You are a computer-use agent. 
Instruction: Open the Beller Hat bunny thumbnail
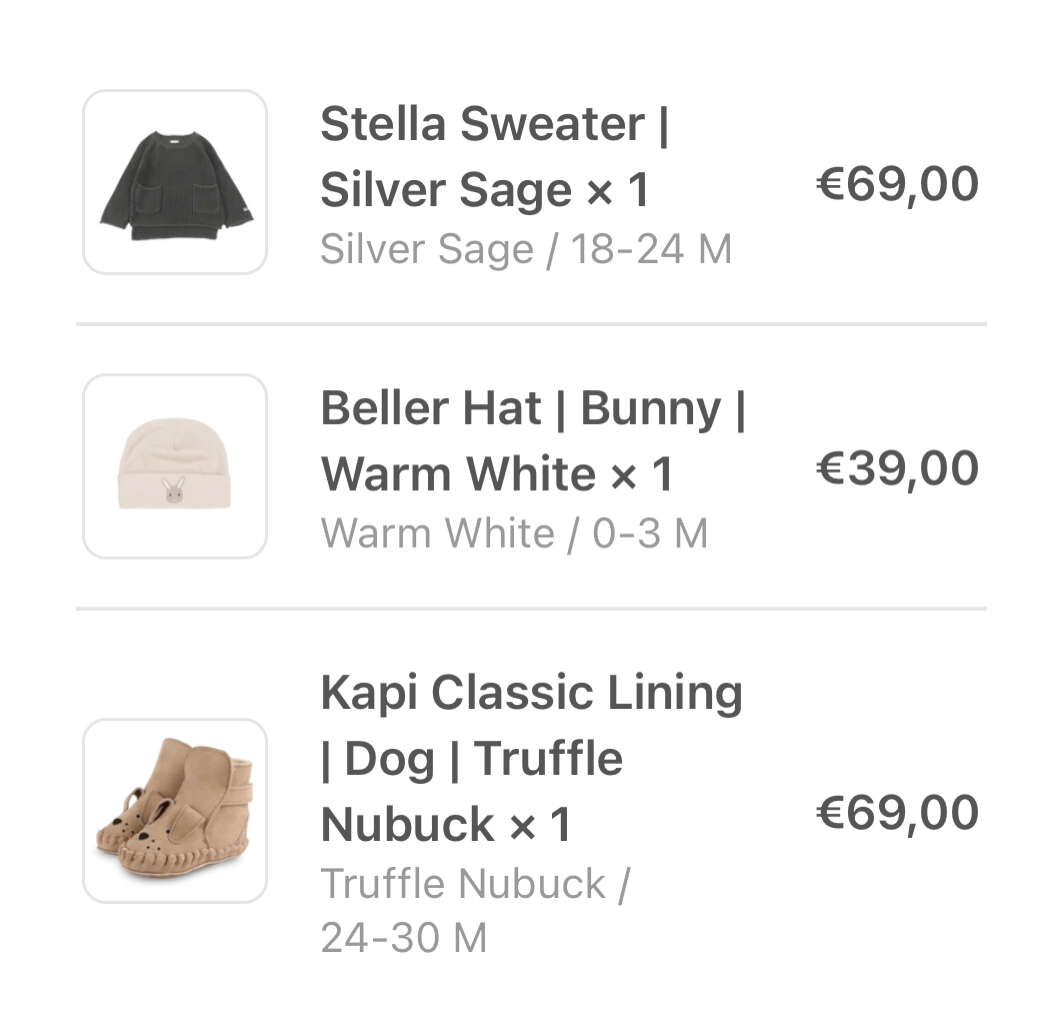(x=175, y=466)
